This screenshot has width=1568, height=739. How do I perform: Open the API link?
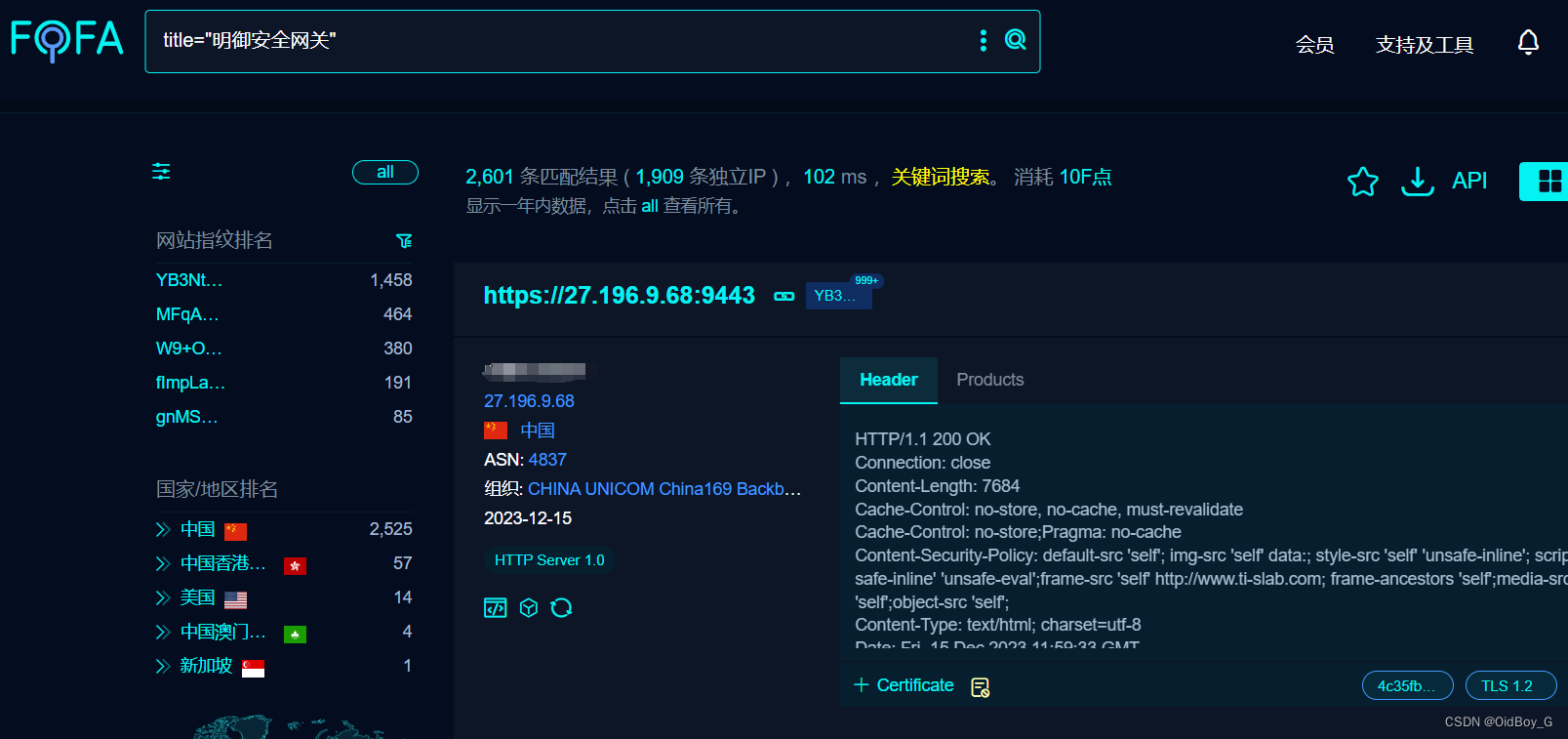1469,181
